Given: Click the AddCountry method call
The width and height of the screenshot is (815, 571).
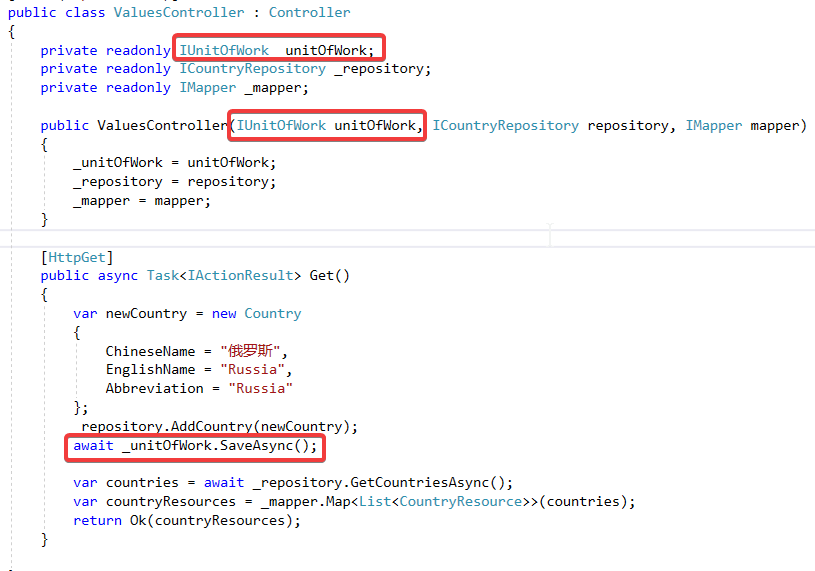Looking at the screenshot, I should click(x=212, y=427).
